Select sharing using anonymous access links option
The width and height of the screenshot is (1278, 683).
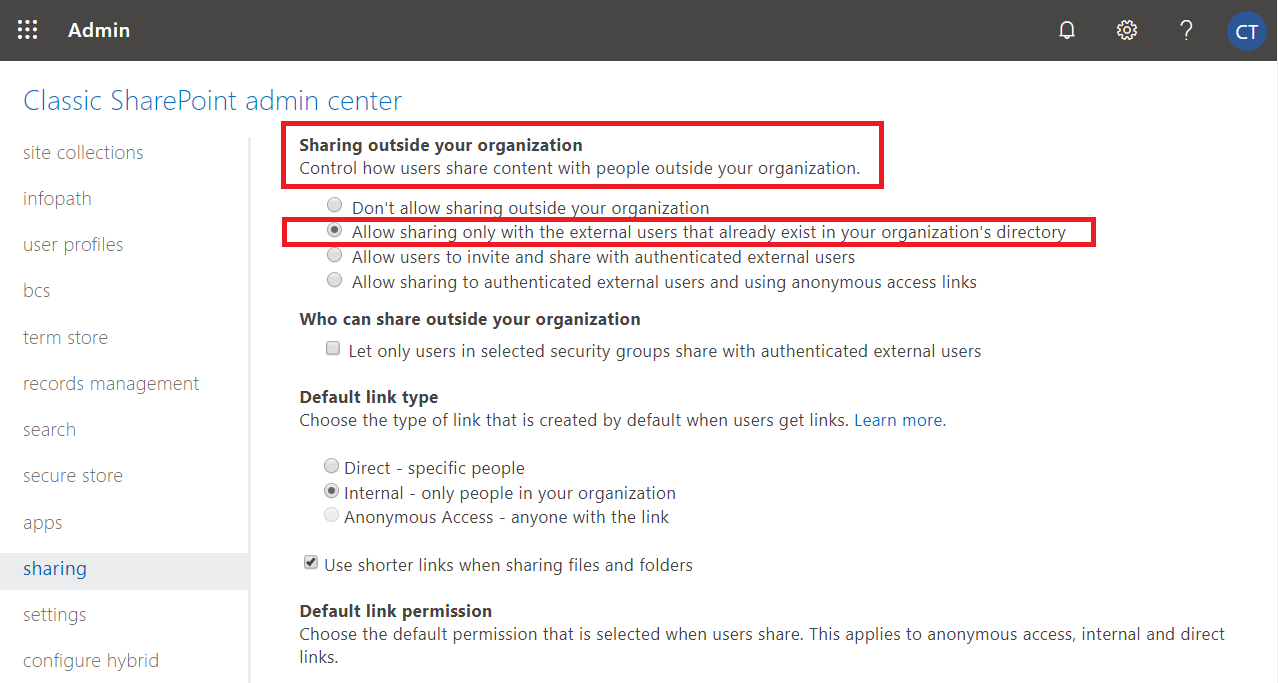(x=334, y=281)
